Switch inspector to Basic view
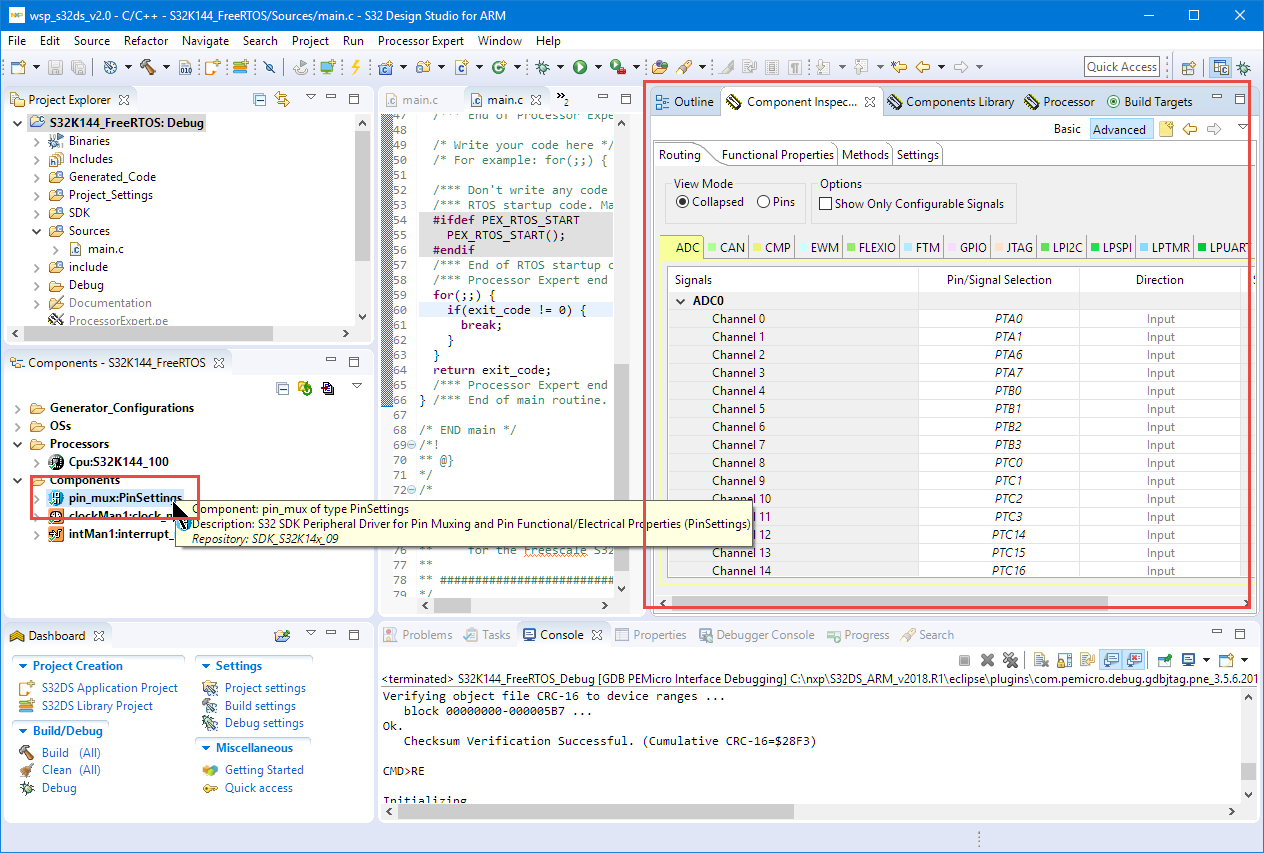1264x853 pixels. [x=1067, y=129]
